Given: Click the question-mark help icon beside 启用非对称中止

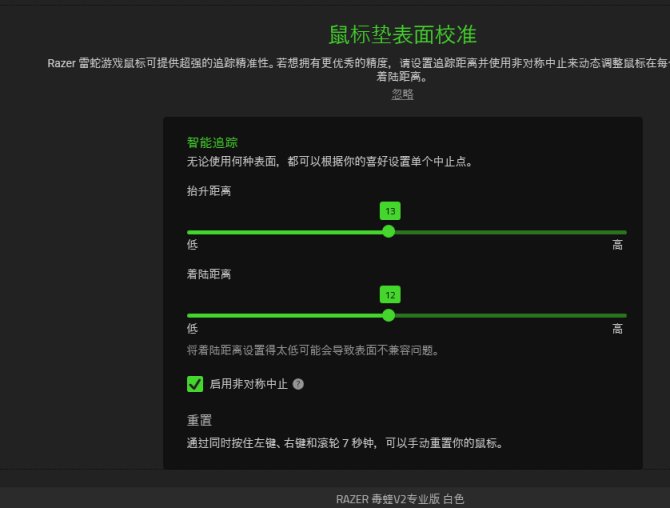Looking at the screenshot, I should (298, 384).
